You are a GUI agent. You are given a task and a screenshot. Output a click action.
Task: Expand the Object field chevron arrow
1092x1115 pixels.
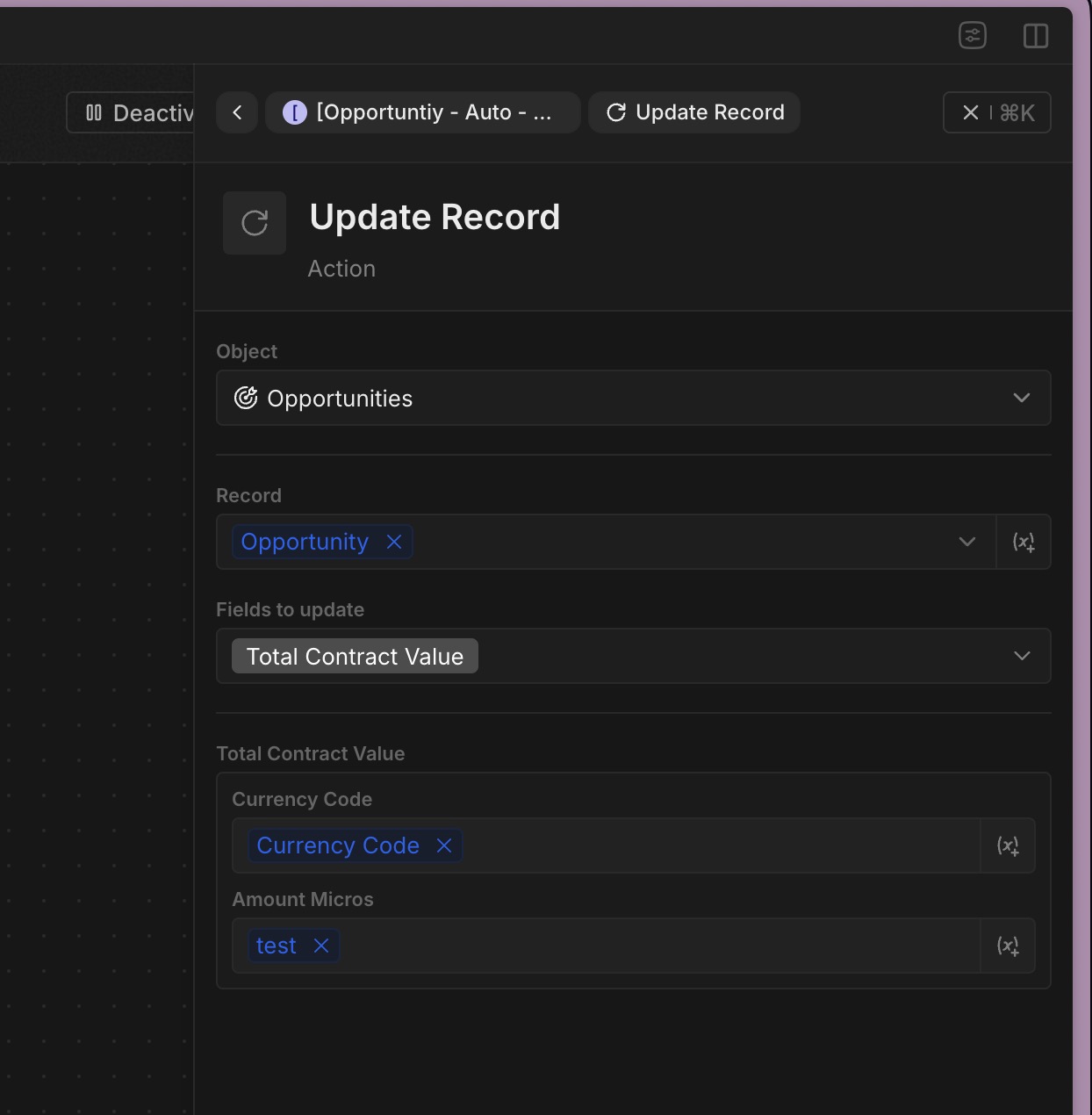[x=1022, y=398]
